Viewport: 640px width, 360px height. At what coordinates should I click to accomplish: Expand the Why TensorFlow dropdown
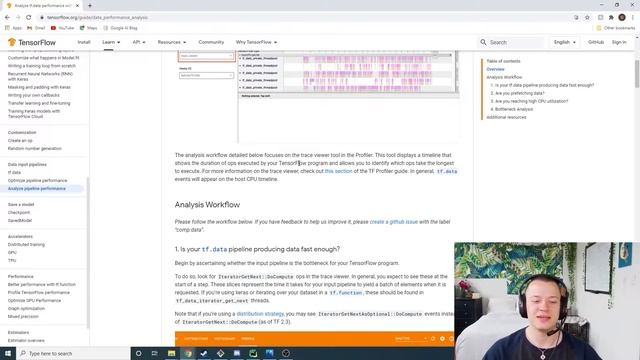click(256, 42)
